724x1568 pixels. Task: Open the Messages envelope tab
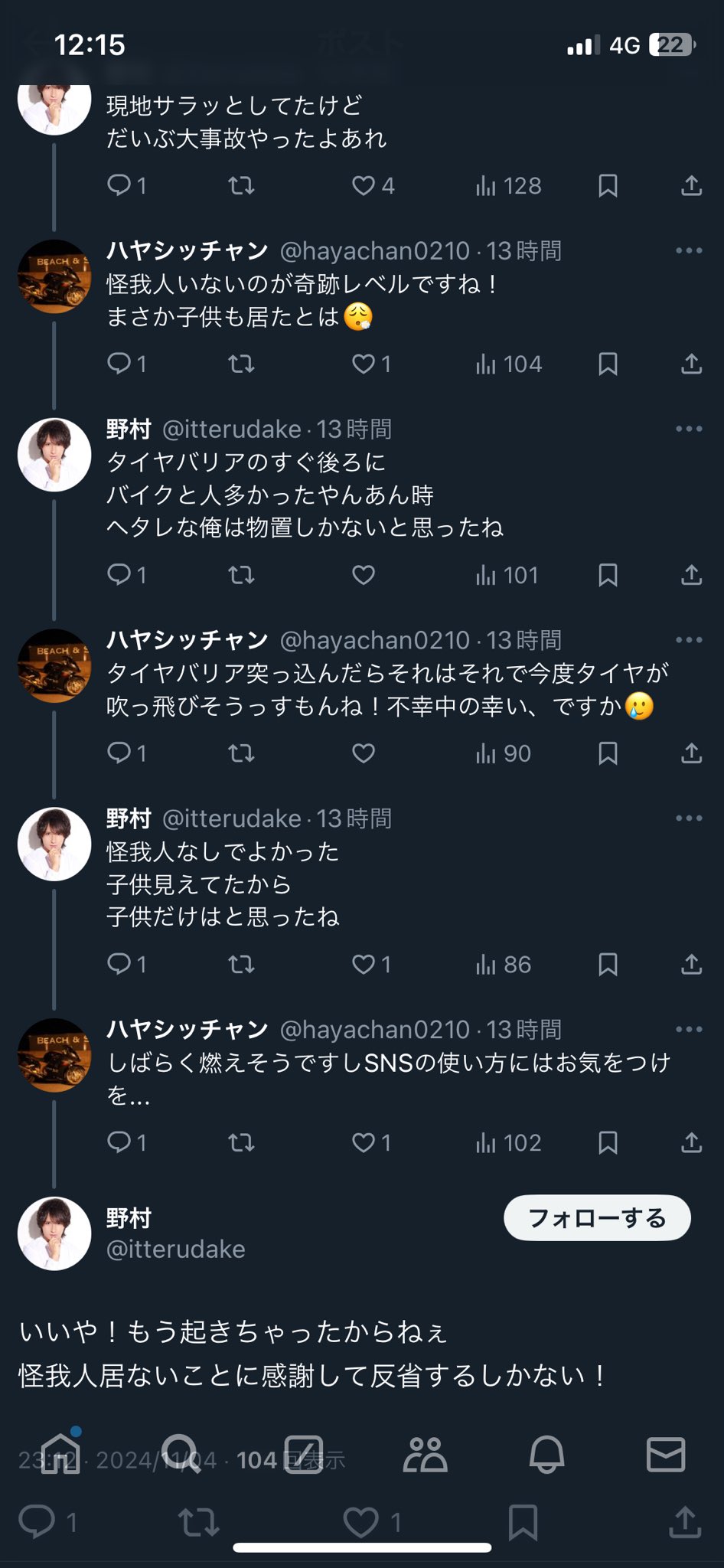pyautogui.click(x=666, y=1453)
